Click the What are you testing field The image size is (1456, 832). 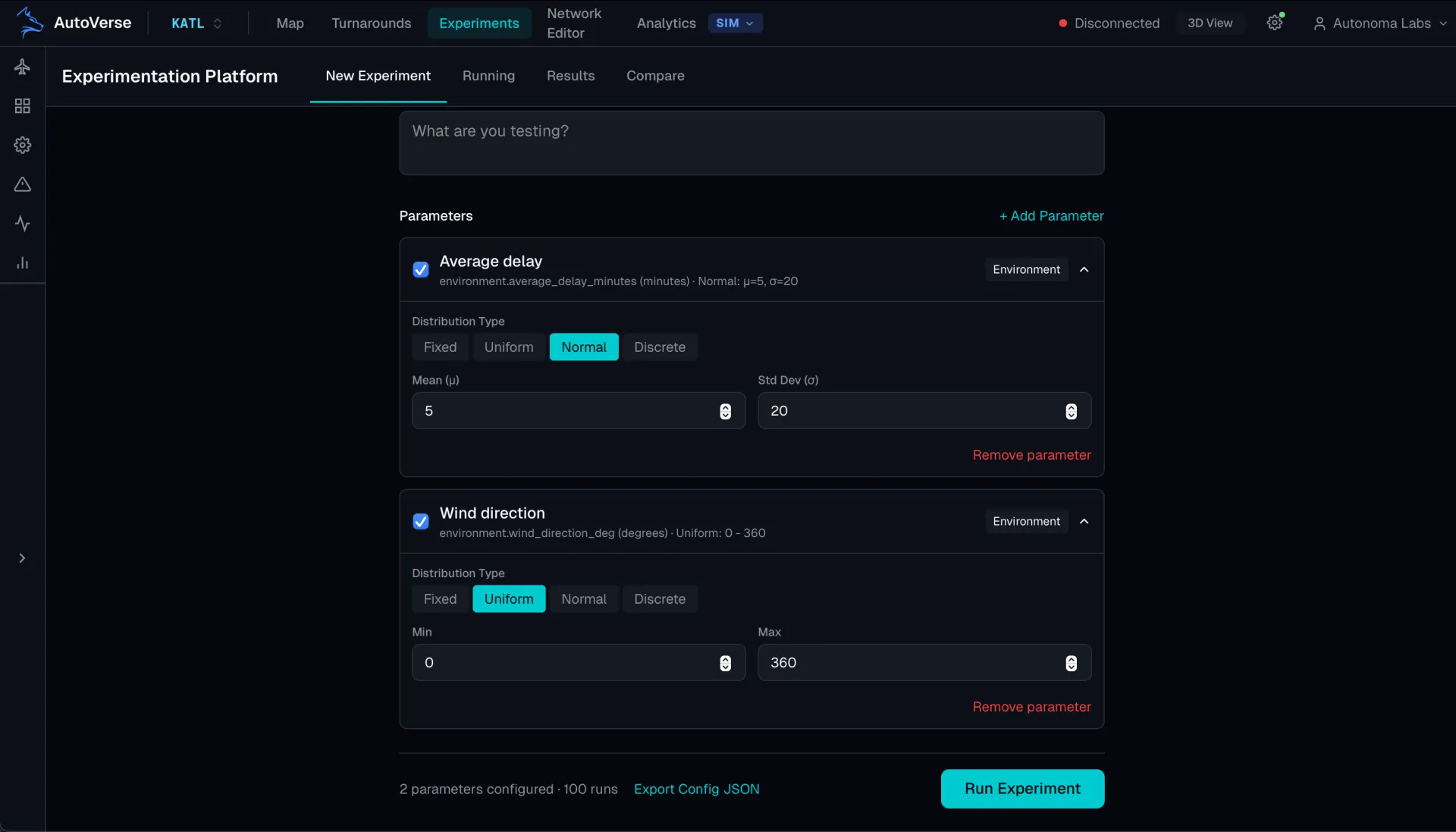tap(752, 143)
